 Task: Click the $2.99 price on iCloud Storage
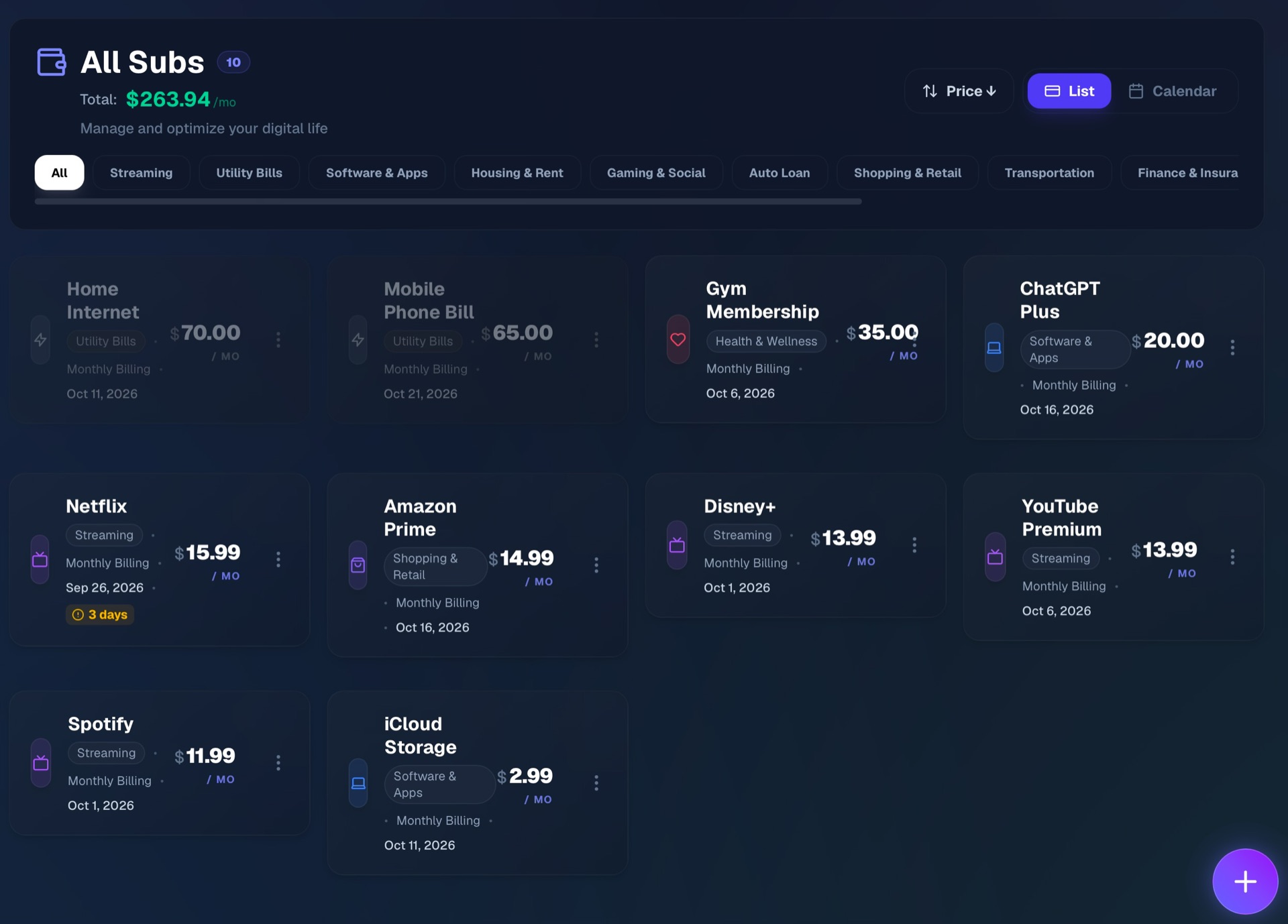coord(525,776)
